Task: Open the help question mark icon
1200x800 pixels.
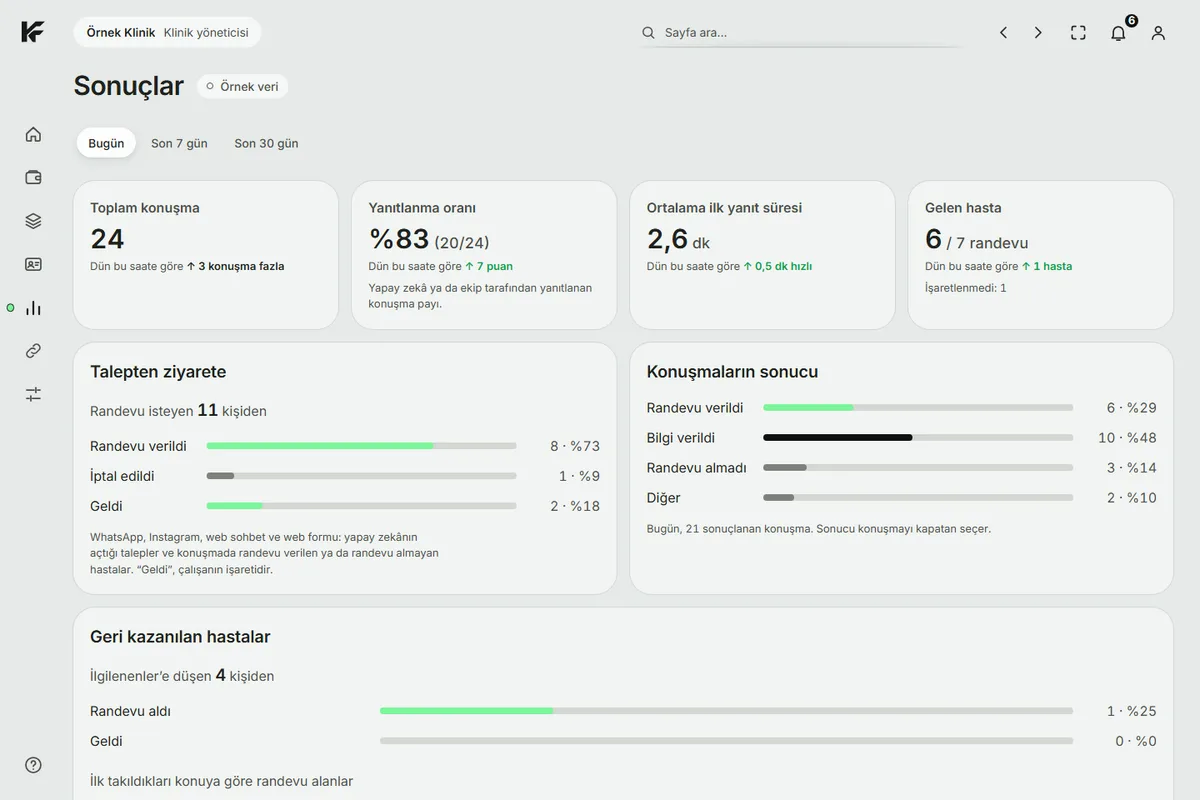Action: (x=33, y=765)
